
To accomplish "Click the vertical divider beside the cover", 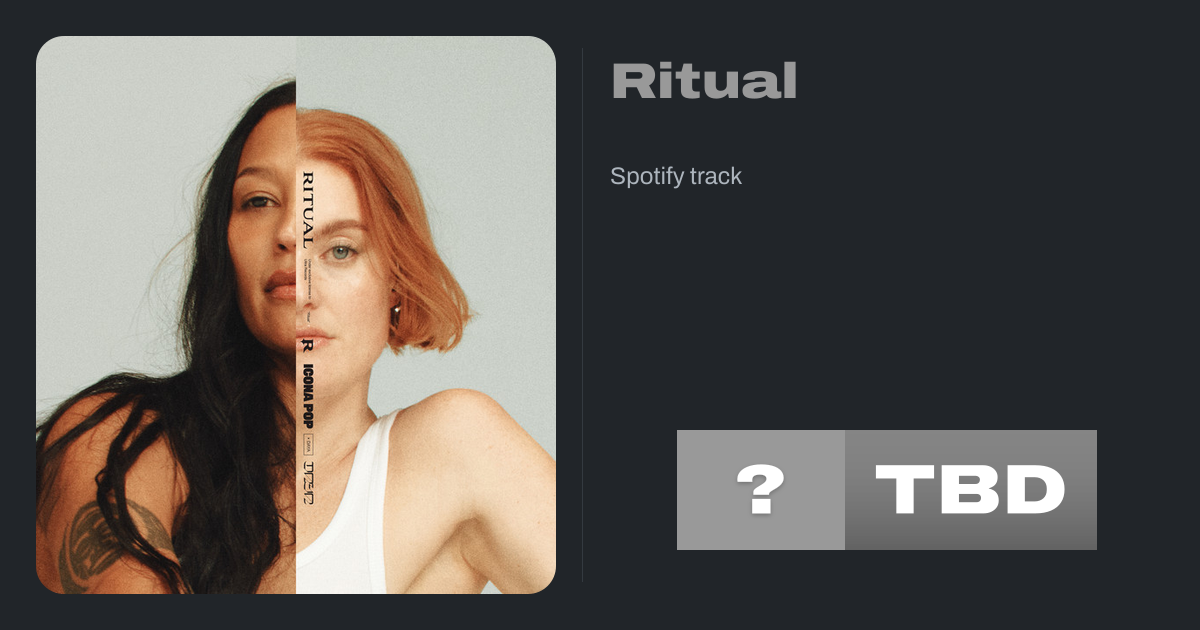I will 583,315.
